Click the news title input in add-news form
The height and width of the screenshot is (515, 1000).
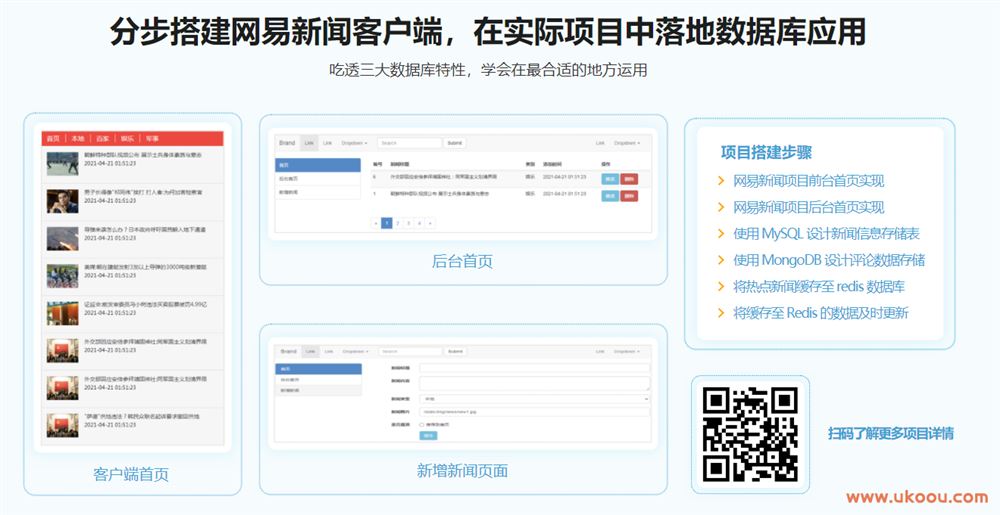(534, 368)
